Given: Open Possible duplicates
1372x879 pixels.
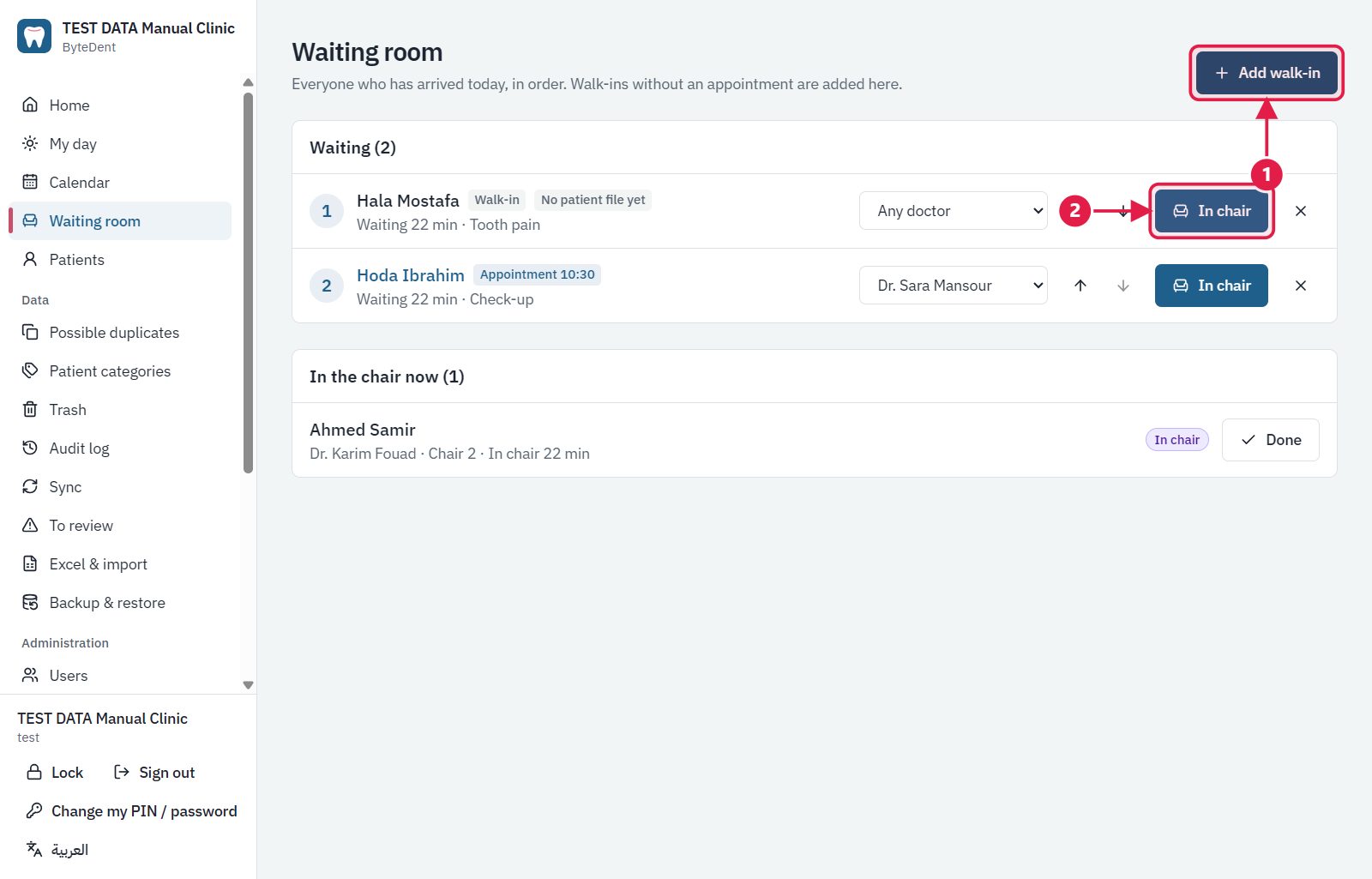Looking at the screenshot, I should click(x=120, y=333).
